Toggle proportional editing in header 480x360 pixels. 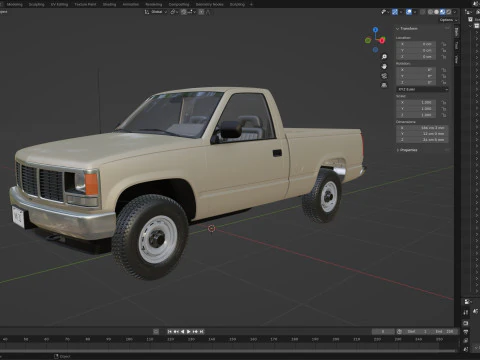tap(201, 12)
